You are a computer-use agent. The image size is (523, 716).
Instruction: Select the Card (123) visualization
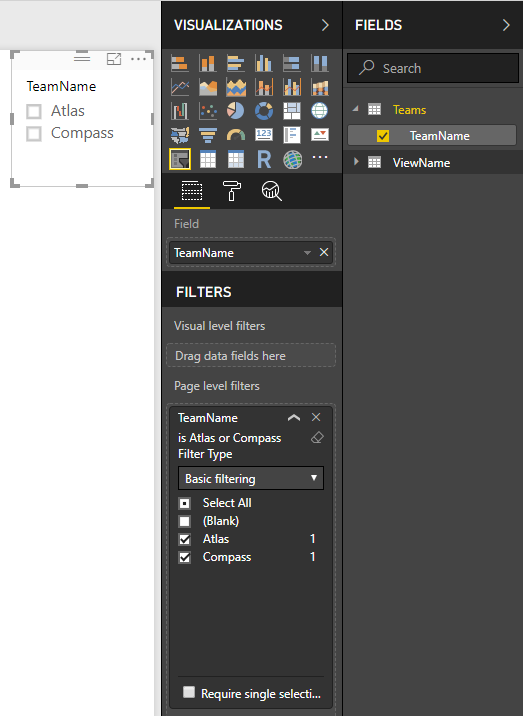pos(264,135)
